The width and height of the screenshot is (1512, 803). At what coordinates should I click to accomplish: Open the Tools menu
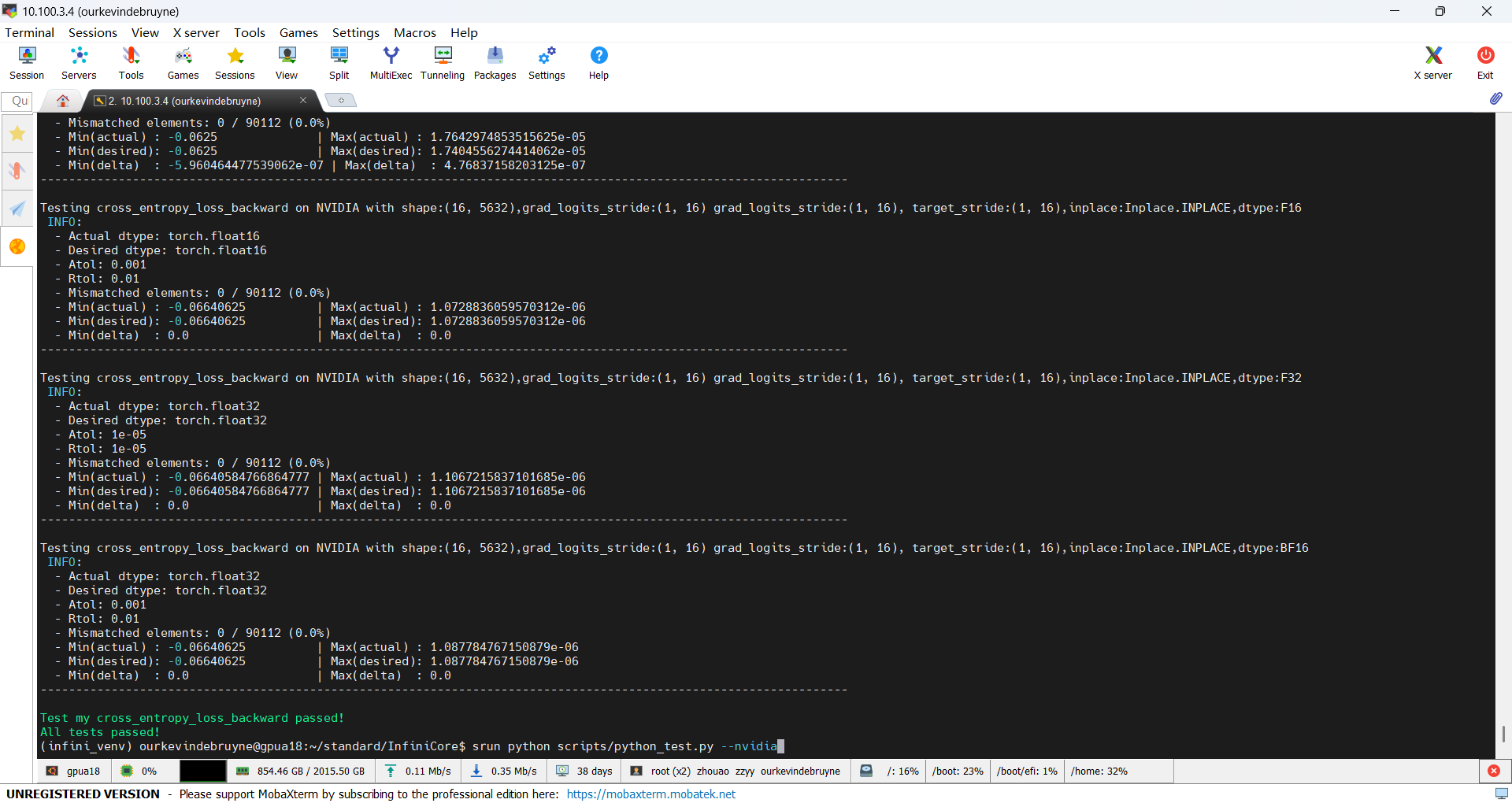tap(250, 32)
